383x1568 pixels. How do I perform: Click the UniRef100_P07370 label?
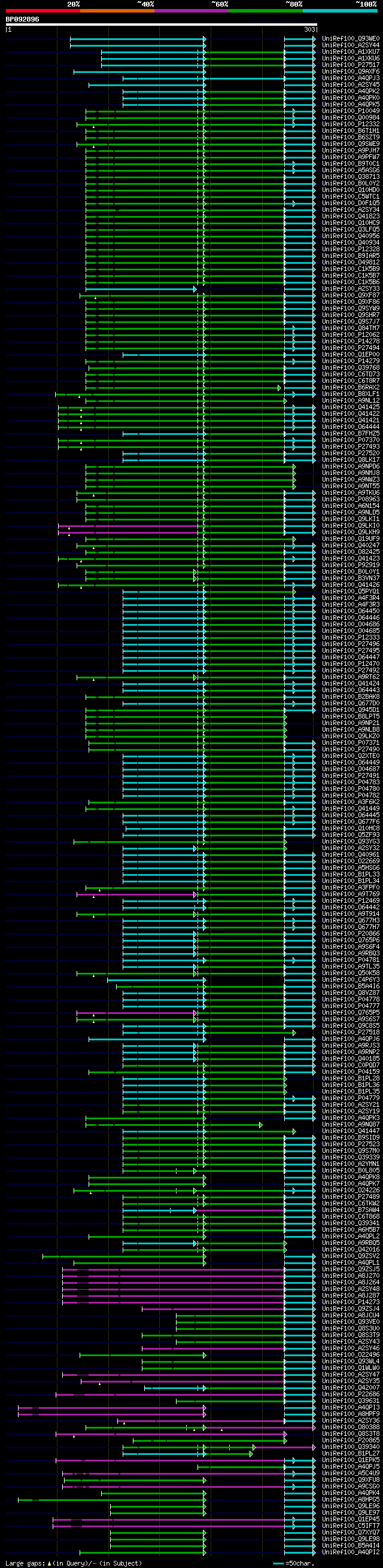[x=351, y=440]
